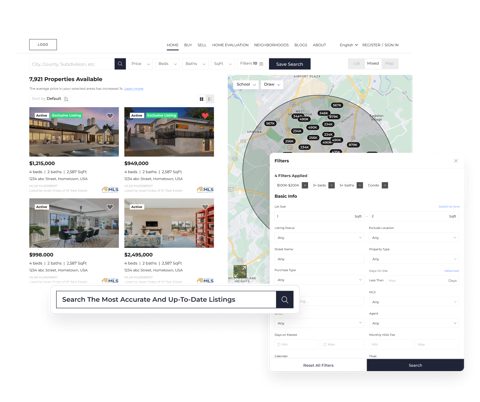
Task: Open NEIGHBORHOODS in the navigation
Action: pos(271,45)
